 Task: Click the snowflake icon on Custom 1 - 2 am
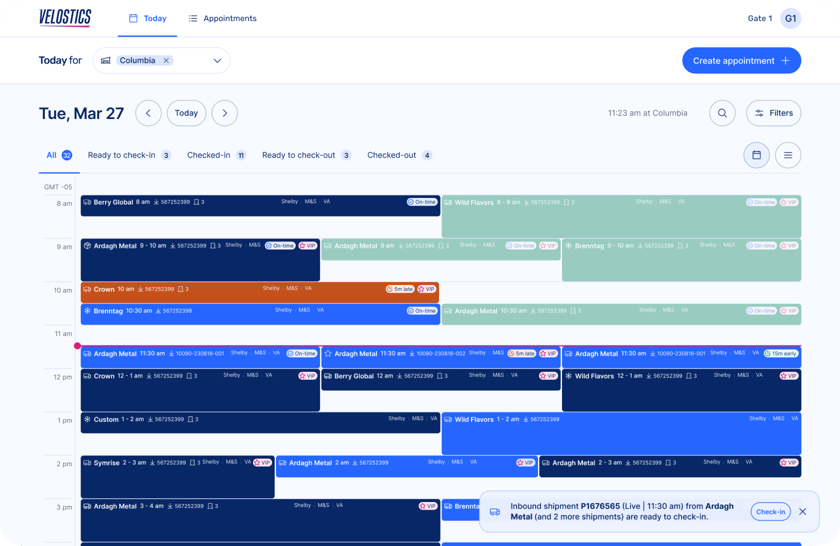(x=87, y=420)
